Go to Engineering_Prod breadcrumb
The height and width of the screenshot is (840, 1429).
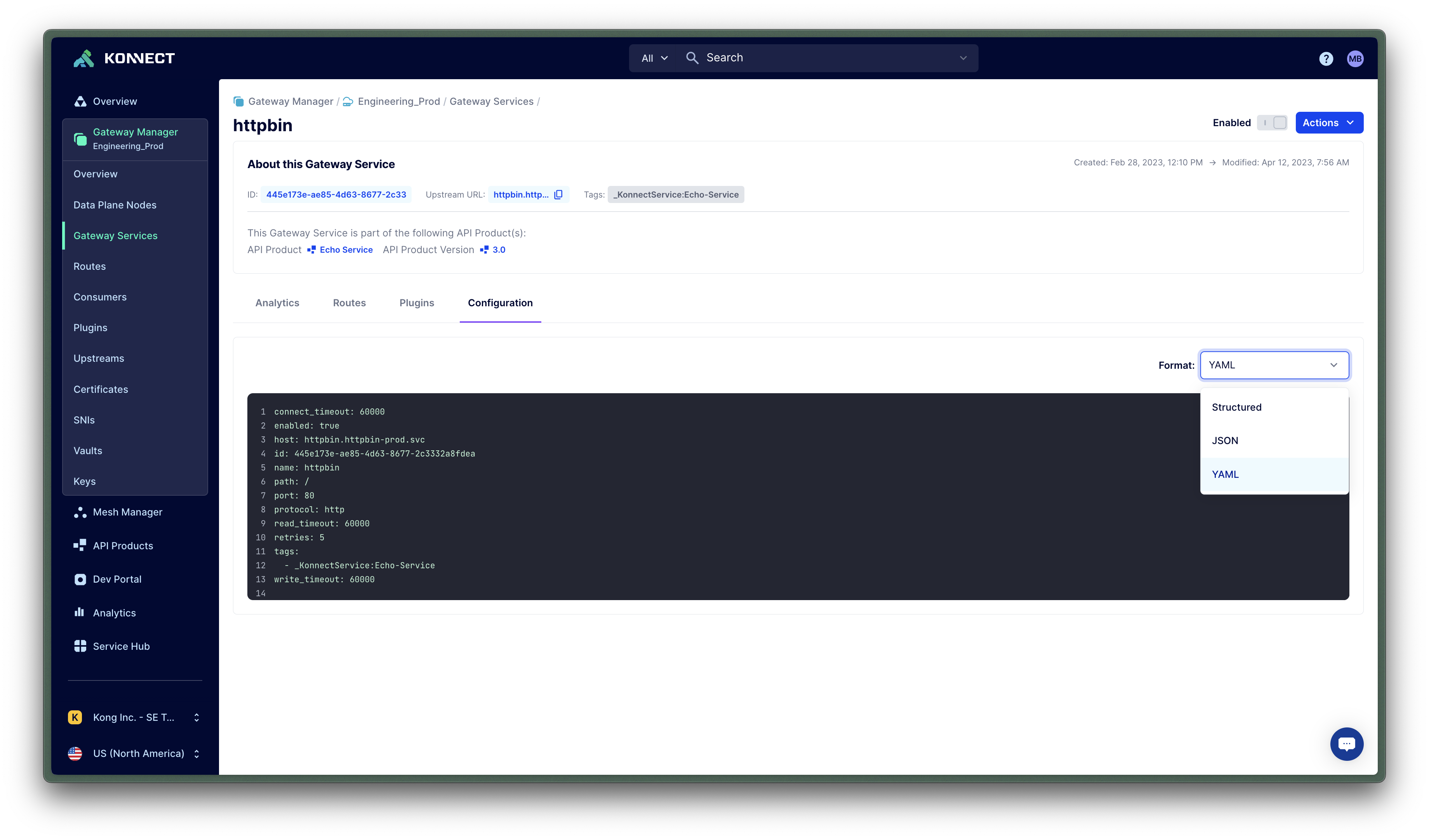click(x=399, y=101)
